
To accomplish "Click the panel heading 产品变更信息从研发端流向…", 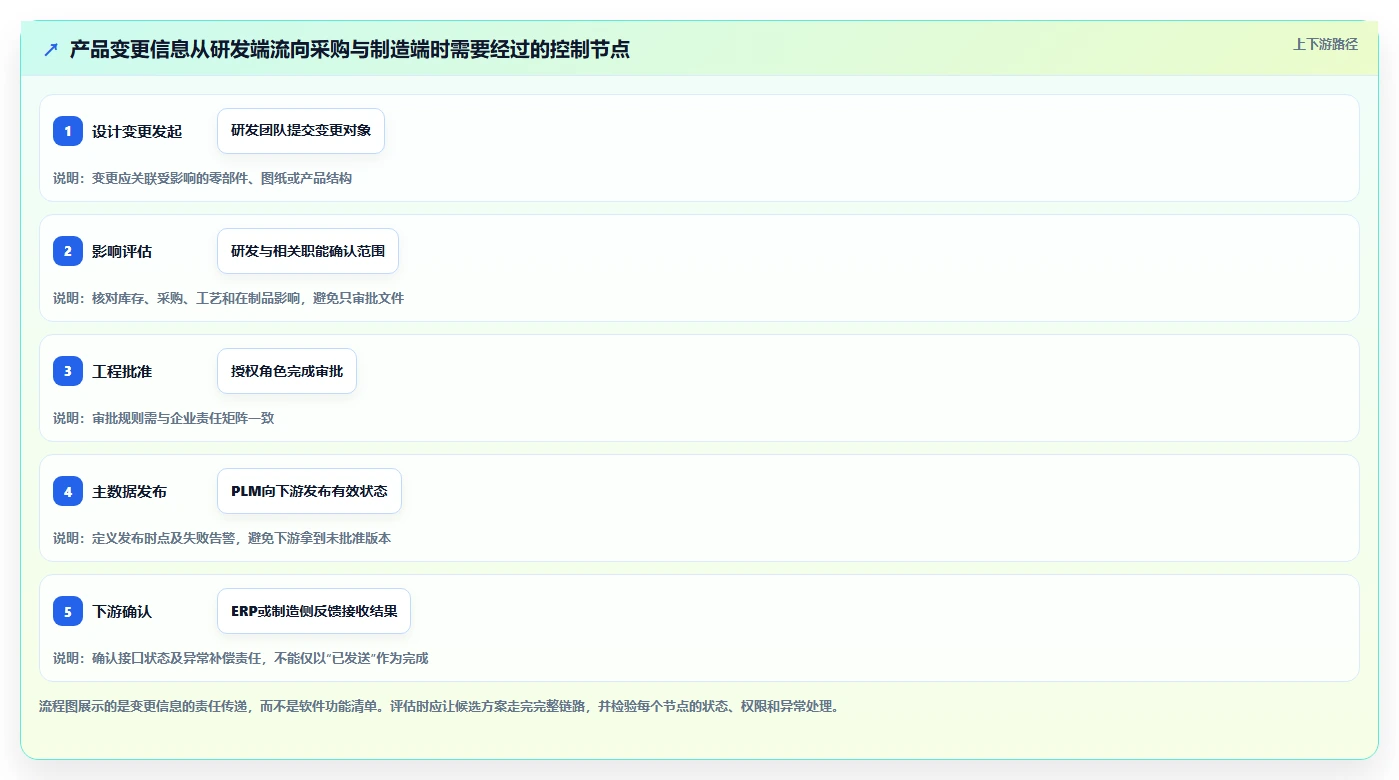I will 350,49.
